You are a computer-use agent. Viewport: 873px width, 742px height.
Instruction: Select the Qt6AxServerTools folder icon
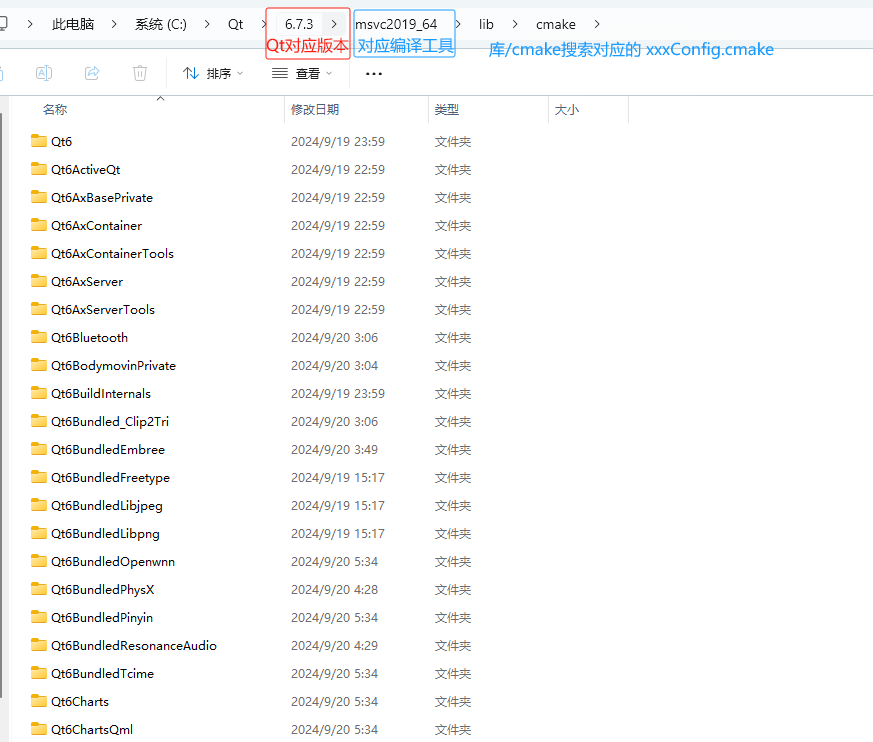click(39, 309)
